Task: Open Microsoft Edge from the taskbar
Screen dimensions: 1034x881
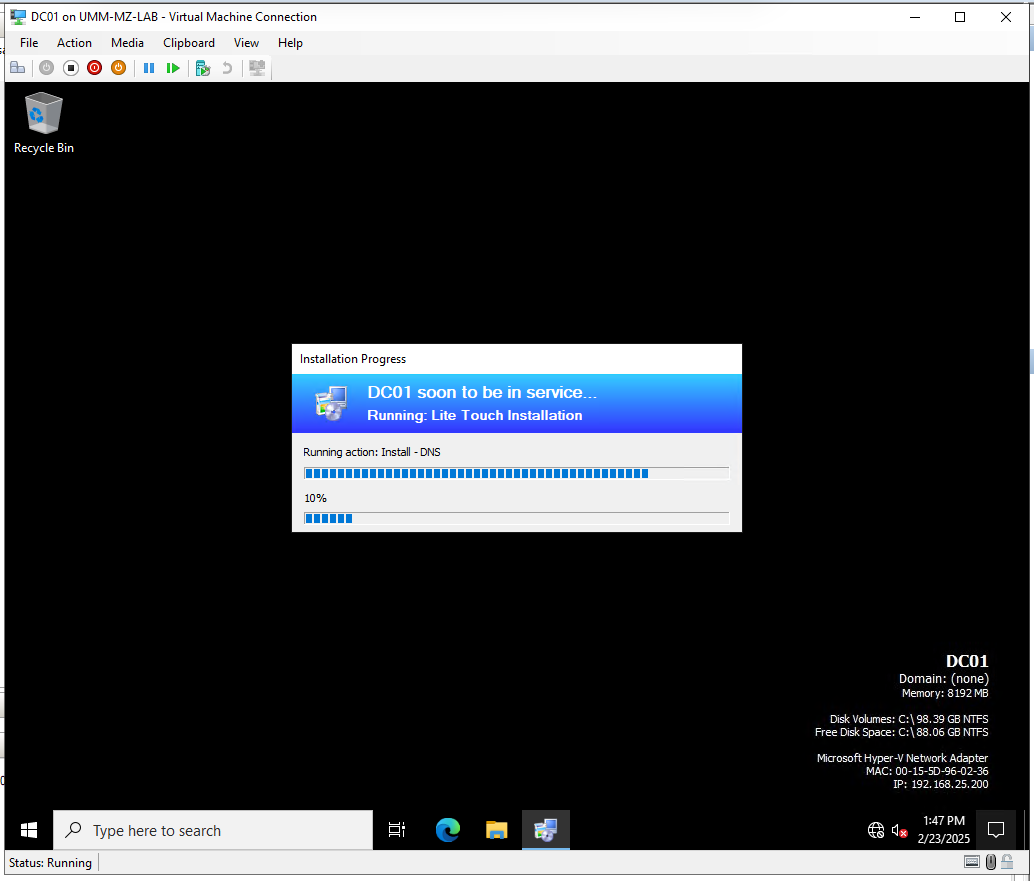Action: point(447,830)
